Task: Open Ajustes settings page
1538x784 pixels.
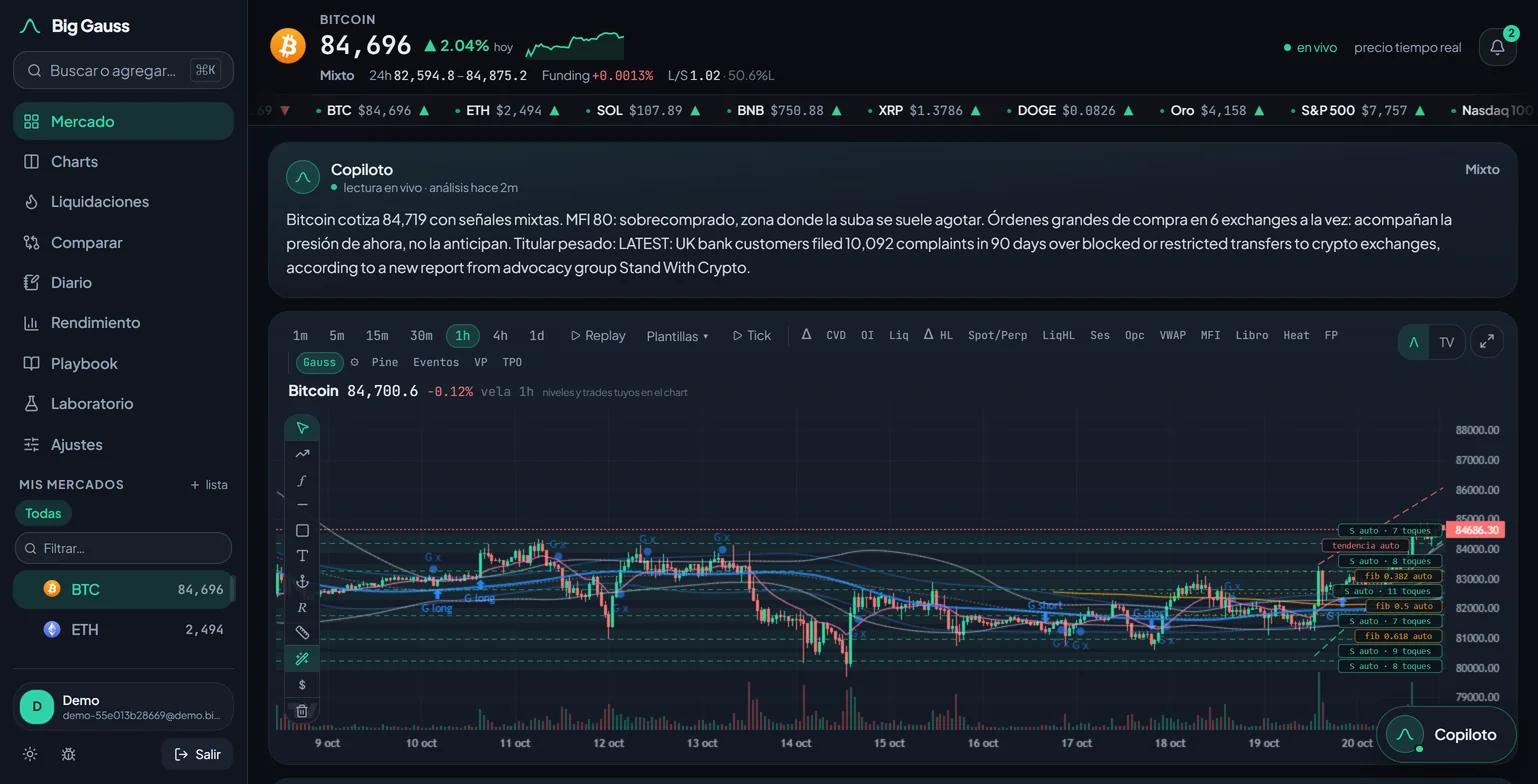Action: tap(123, 444)
